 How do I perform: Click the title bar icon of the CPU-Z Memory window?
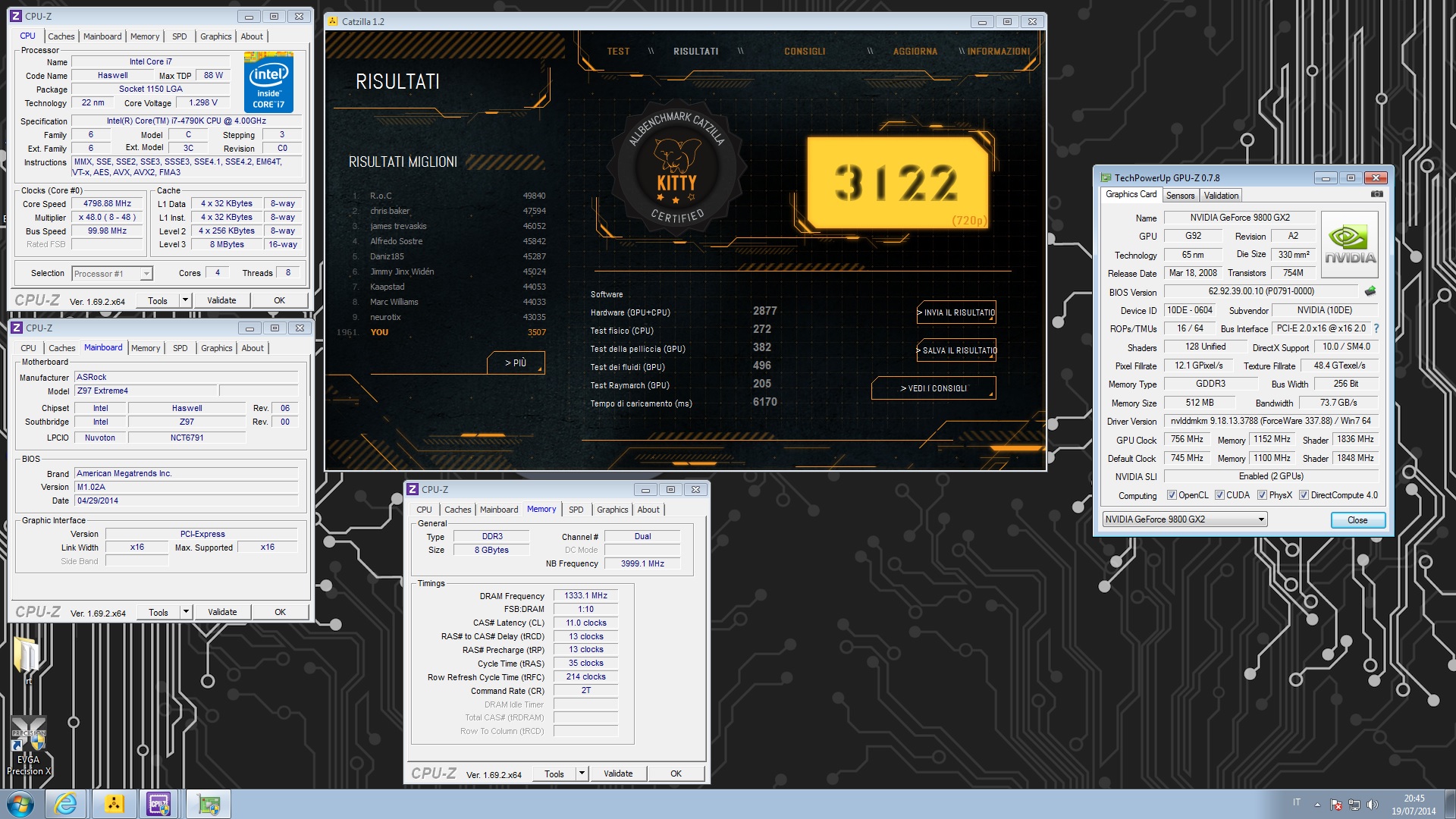pyautogui.click(x=413, y=489)
